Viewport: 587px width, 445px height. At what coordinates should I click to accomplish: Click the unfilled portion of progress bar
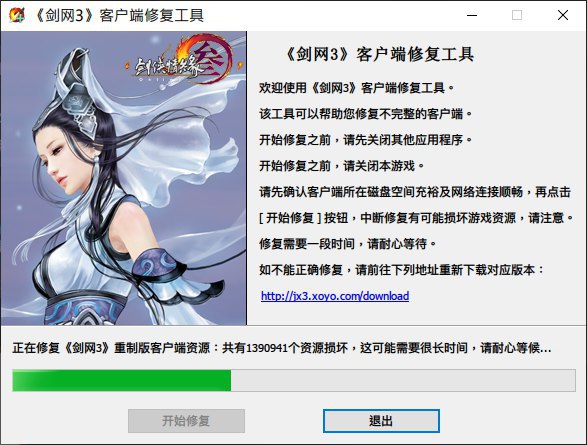click(403, 381)
